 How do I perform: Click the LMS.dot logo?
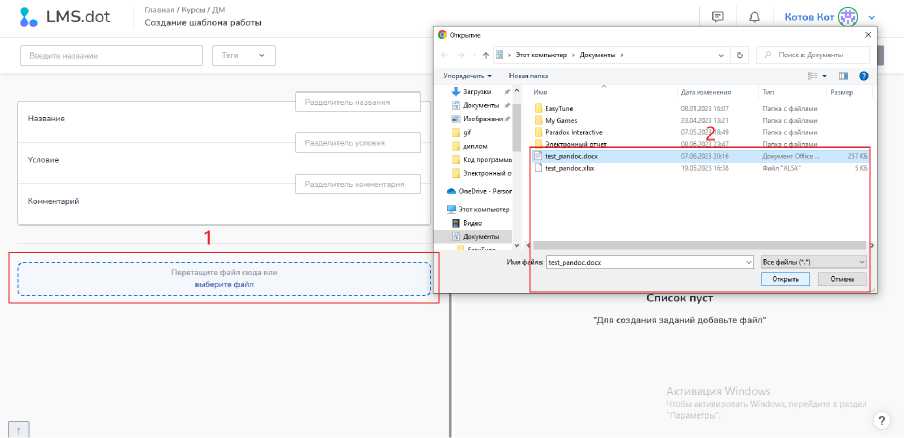click(65, 17)
